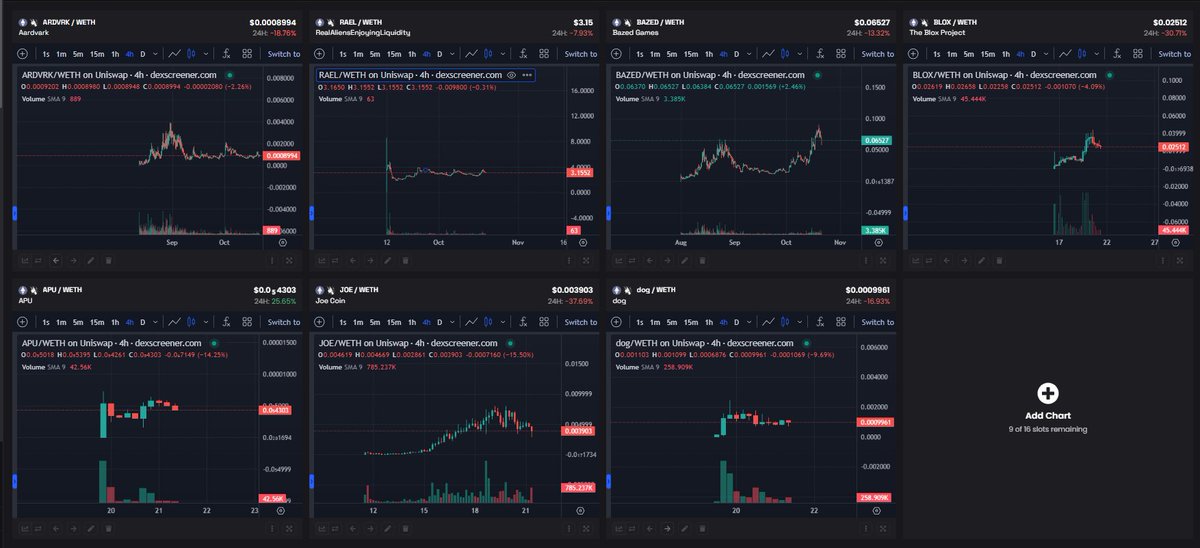The height and width of the screenshot is (548, 1200).
Task: Toggle eye visibility icon in RAEL legend
Action: [x=511, y=75]
